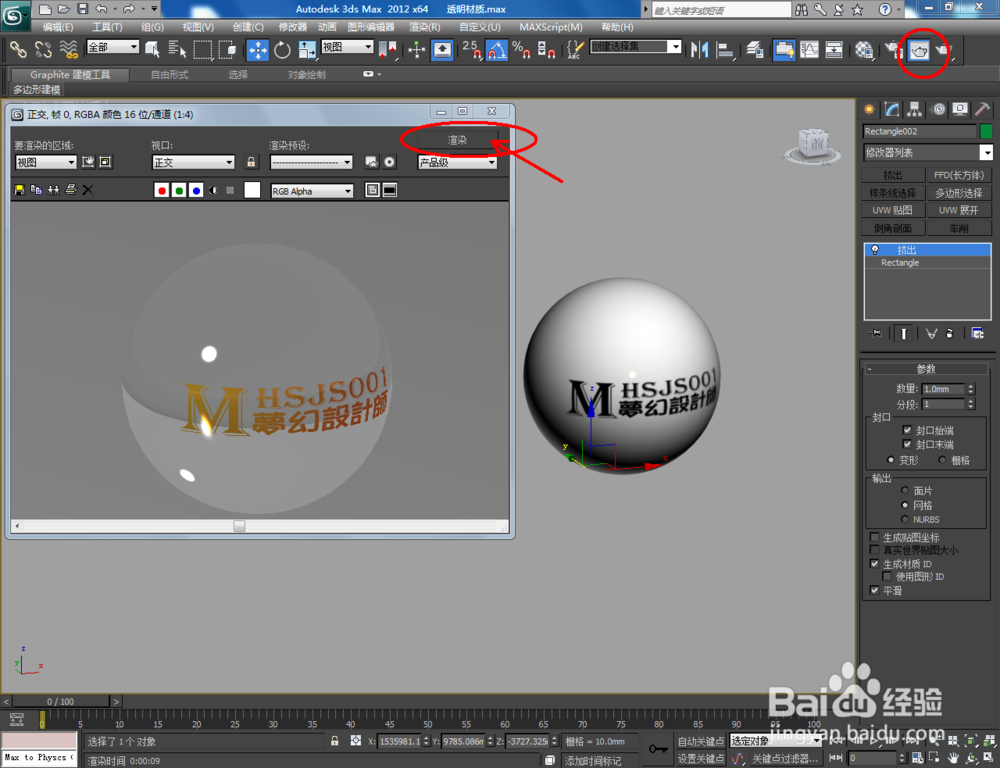The height and width of the screenshot is (768, 1000).
Task: Toggle Angle Snap in toolbar
Action: tap(497, 49)
